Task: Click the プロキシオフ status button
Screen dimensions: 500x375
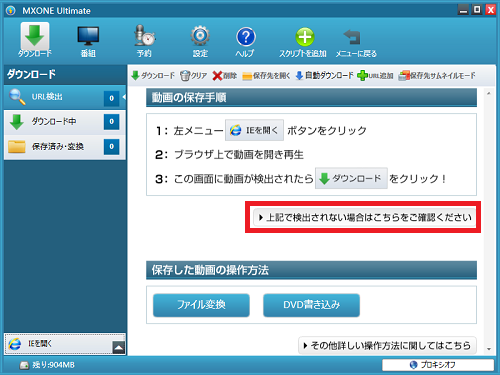Action: coord(438,365)
